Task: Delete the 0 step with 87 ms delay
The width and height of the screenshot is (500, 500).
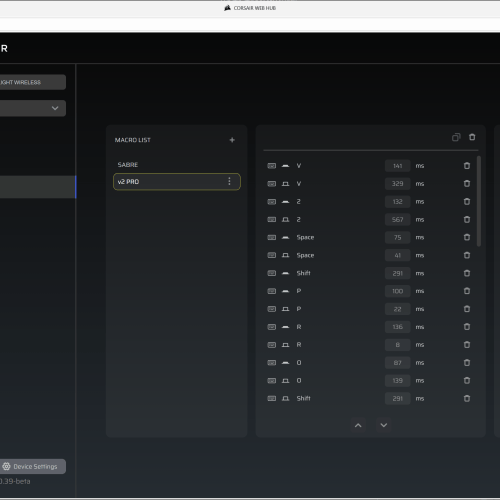Action: pyautogui.click(x=467, y=363)
